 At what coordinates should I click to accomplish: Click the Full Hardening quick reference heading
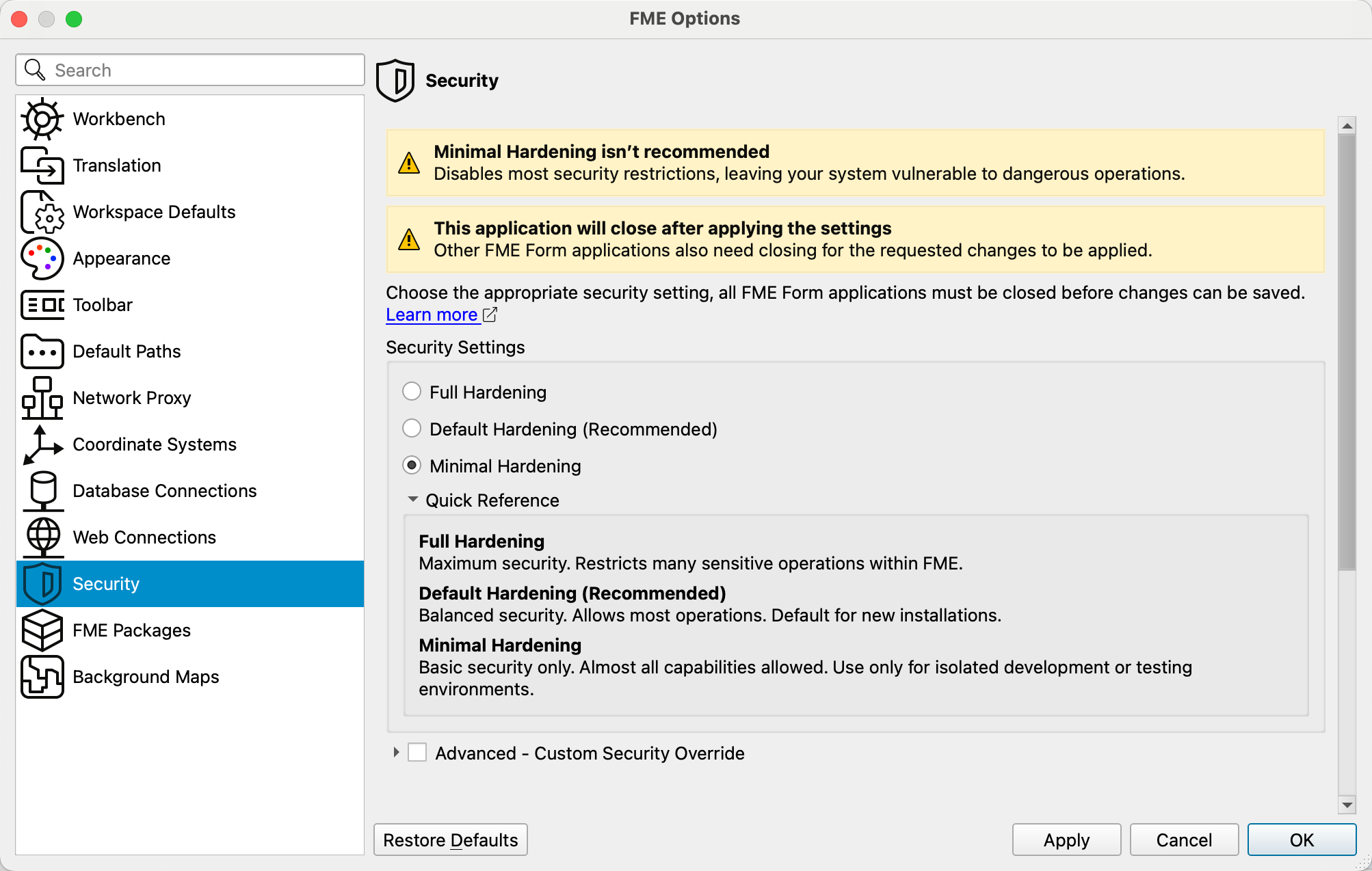tap(481, 541)
